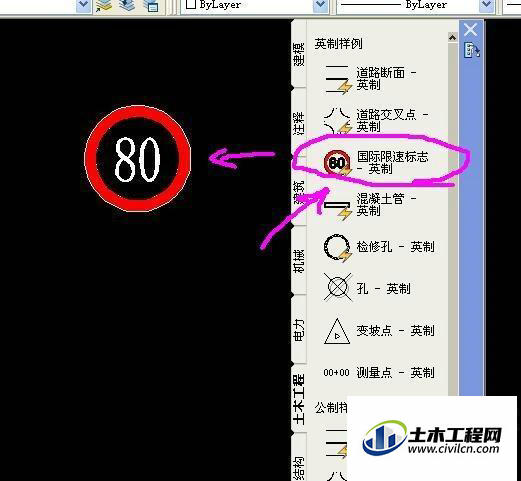Viewport: 521px width, 481px height.
Task: Click the palette scroll up arrow
Action: [452, 38]
